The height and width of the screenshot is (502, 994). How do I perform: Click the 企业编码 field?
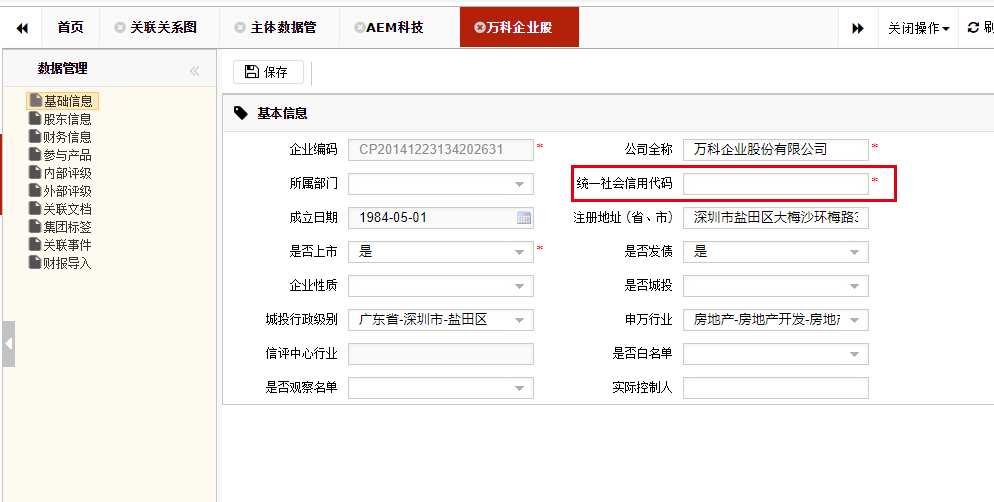(x=441, y=150)
